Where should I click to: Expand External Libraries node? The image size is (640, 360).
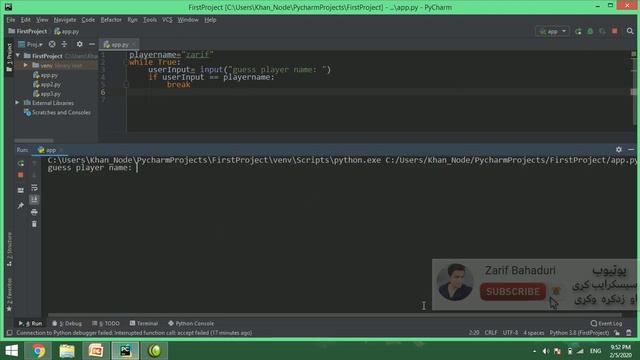(x=18, y=103)
